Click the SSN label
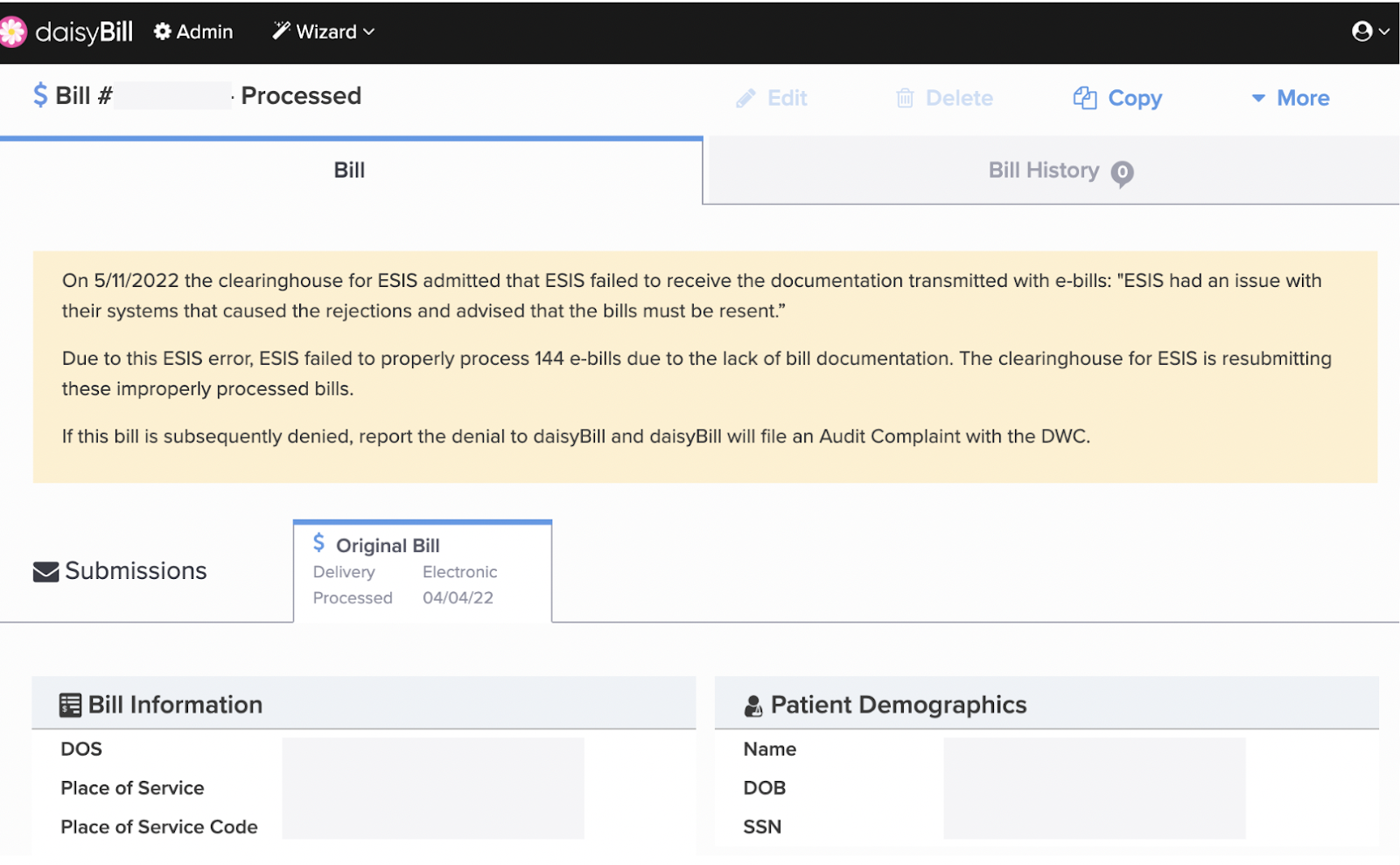 coord(762,827)
